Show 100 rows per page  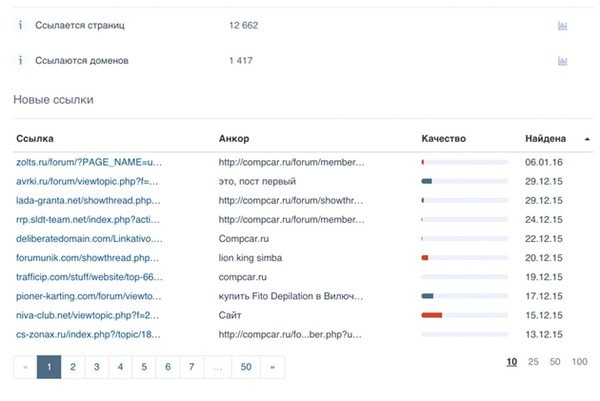579,362
